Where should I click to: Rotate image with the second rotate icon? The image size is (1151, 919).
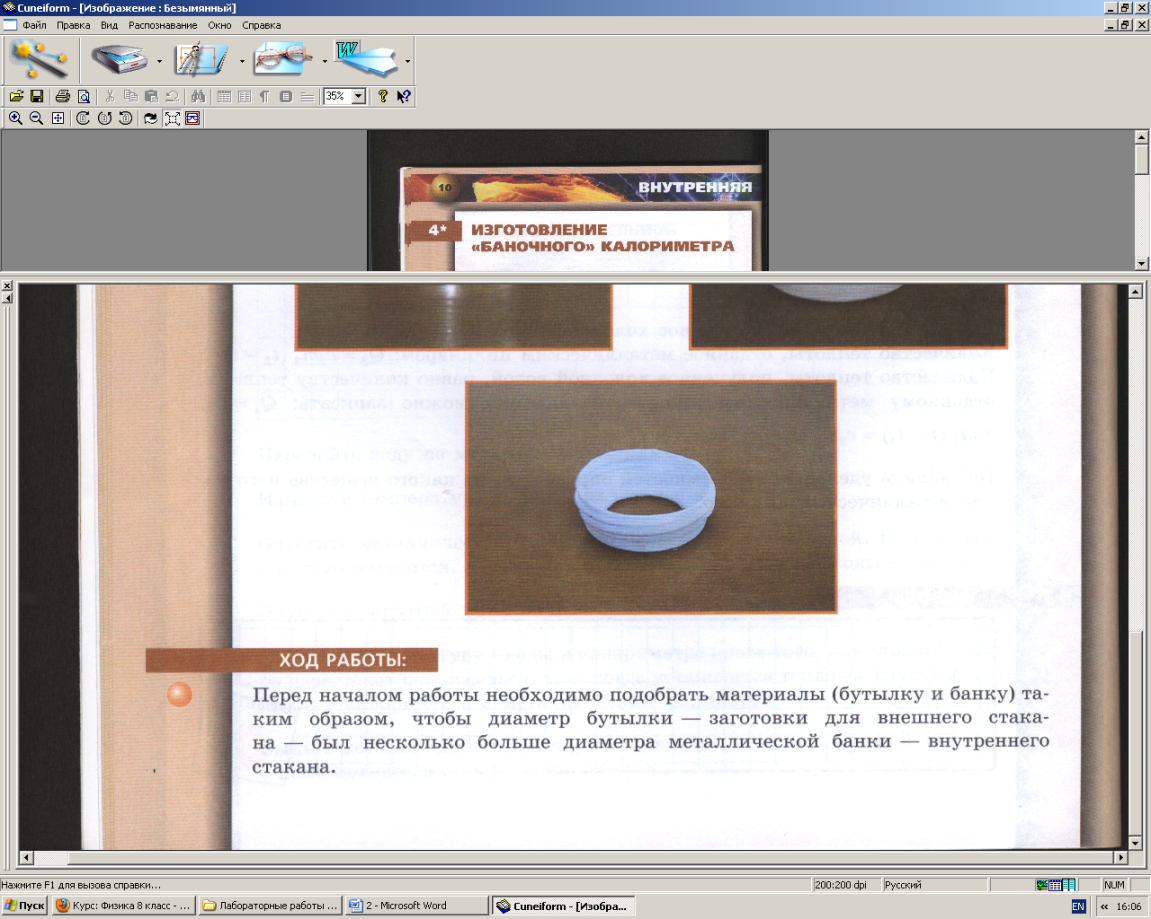(x=104, y=118)
